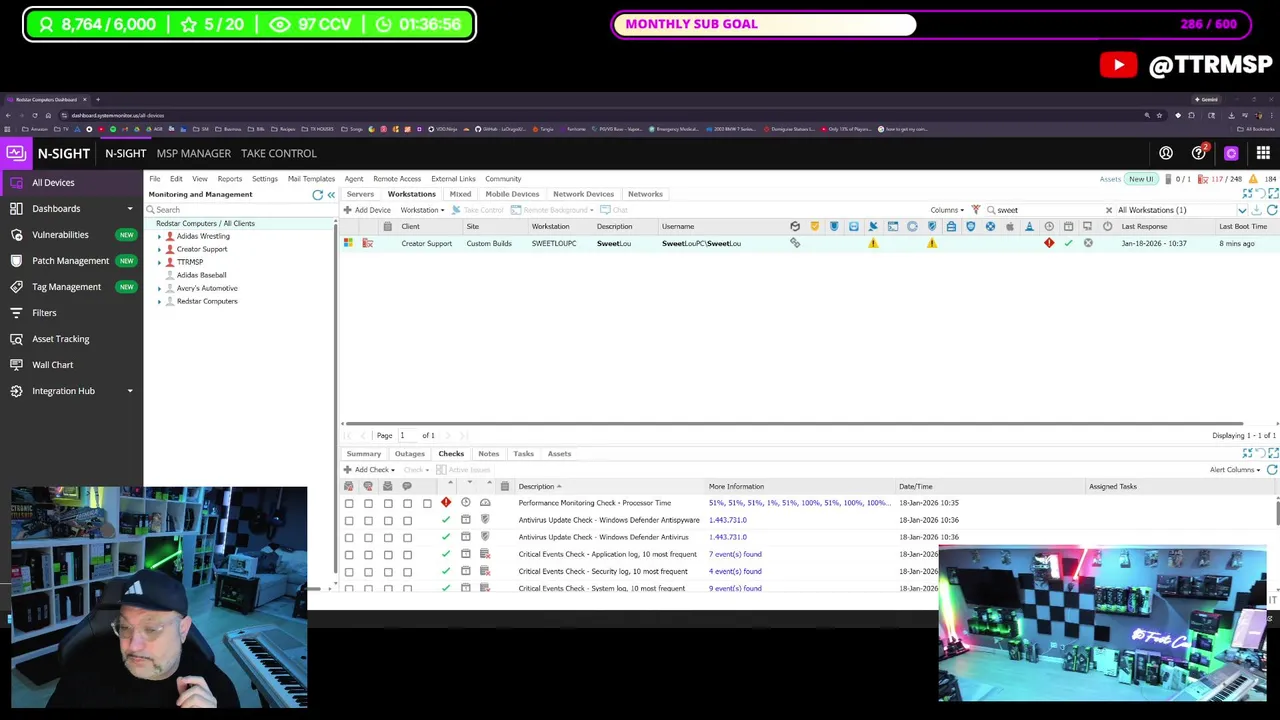Open the Reports menu
This screenshot has height=720, width=1280.
pyautogui.click(x=229, y=179)
